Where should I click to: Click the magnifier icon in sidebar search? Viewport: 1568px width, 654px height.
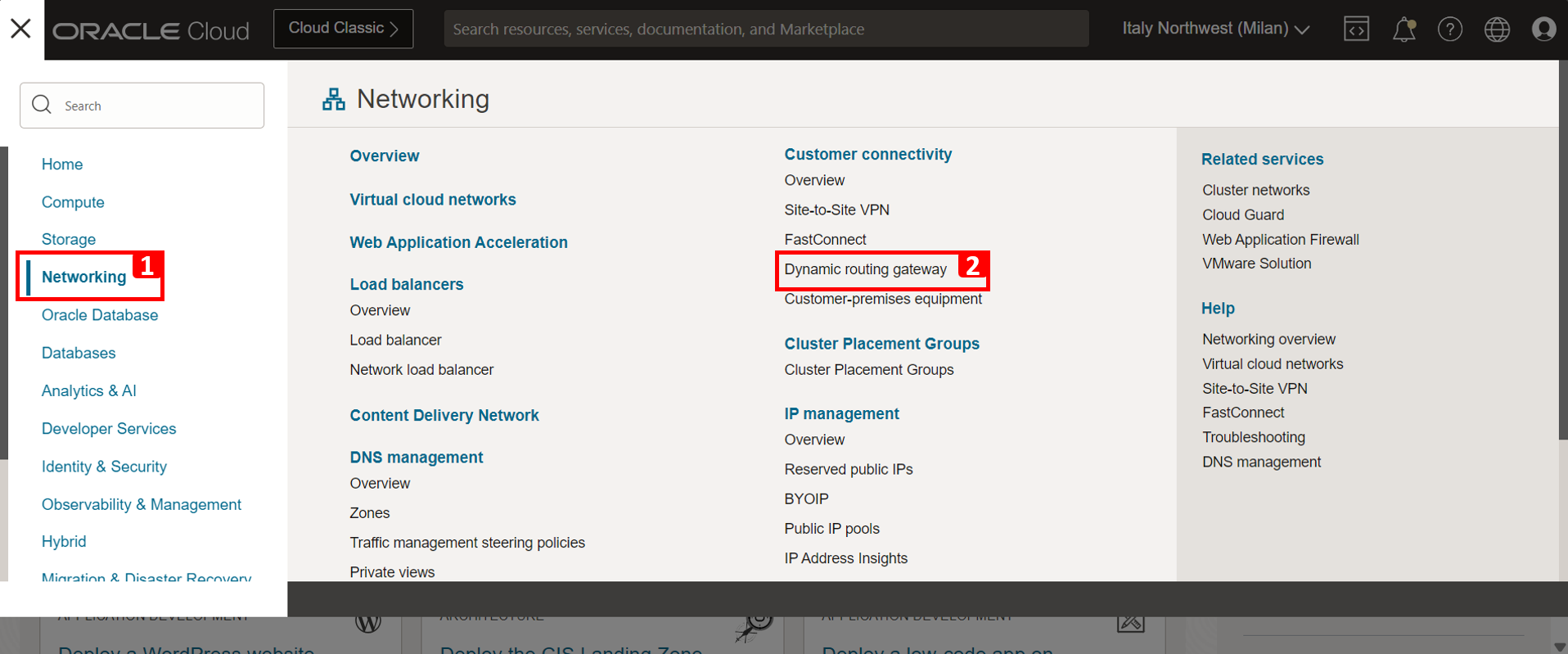click(42, 105)
